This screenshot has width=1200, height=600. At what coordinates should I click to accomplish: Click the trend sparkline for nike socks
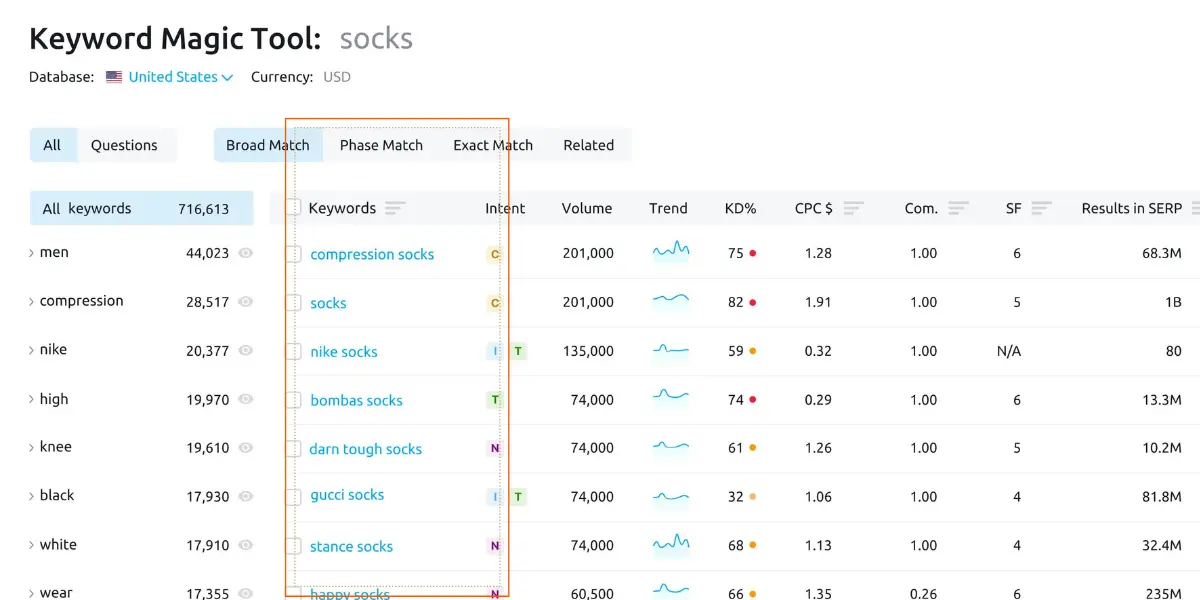point(671,350)
